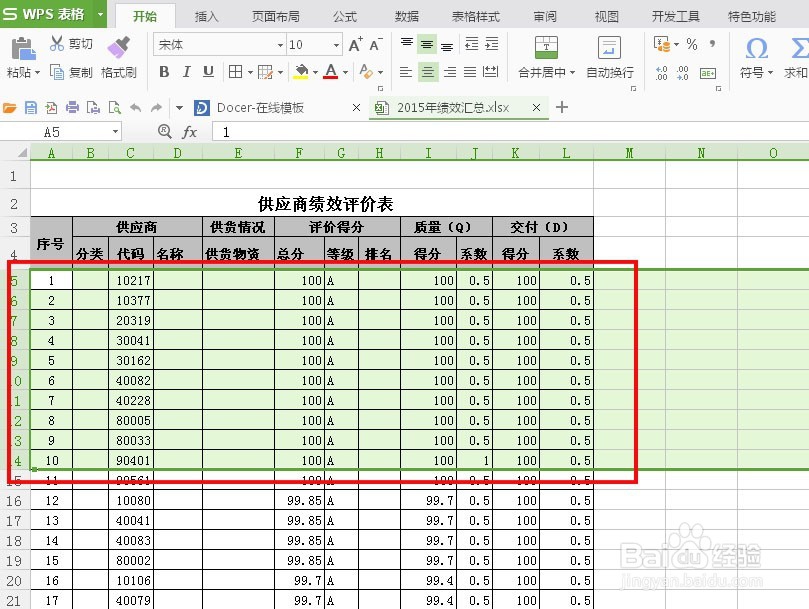Click the Paste icon
The width and height of the screenshot is (809, 609).
pos(23,49)
